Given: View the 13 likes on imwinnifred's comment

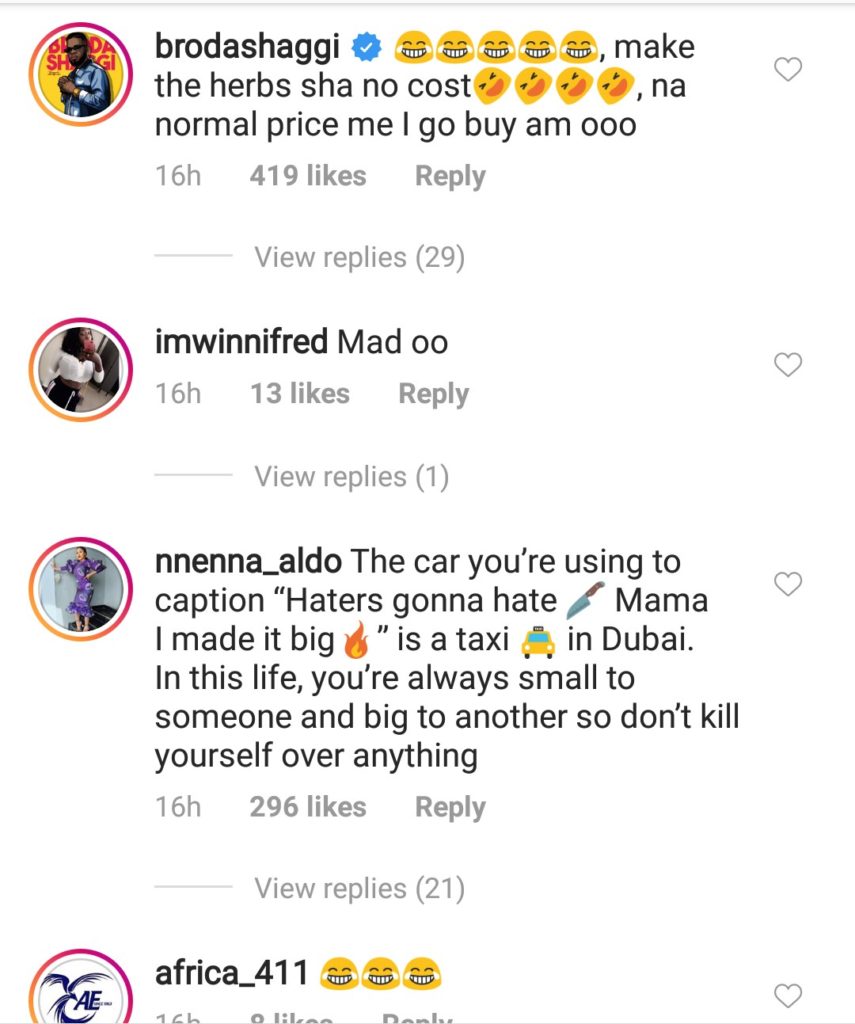Looking at the screenshot, I should pyautogui.click(x=299, y=394).
